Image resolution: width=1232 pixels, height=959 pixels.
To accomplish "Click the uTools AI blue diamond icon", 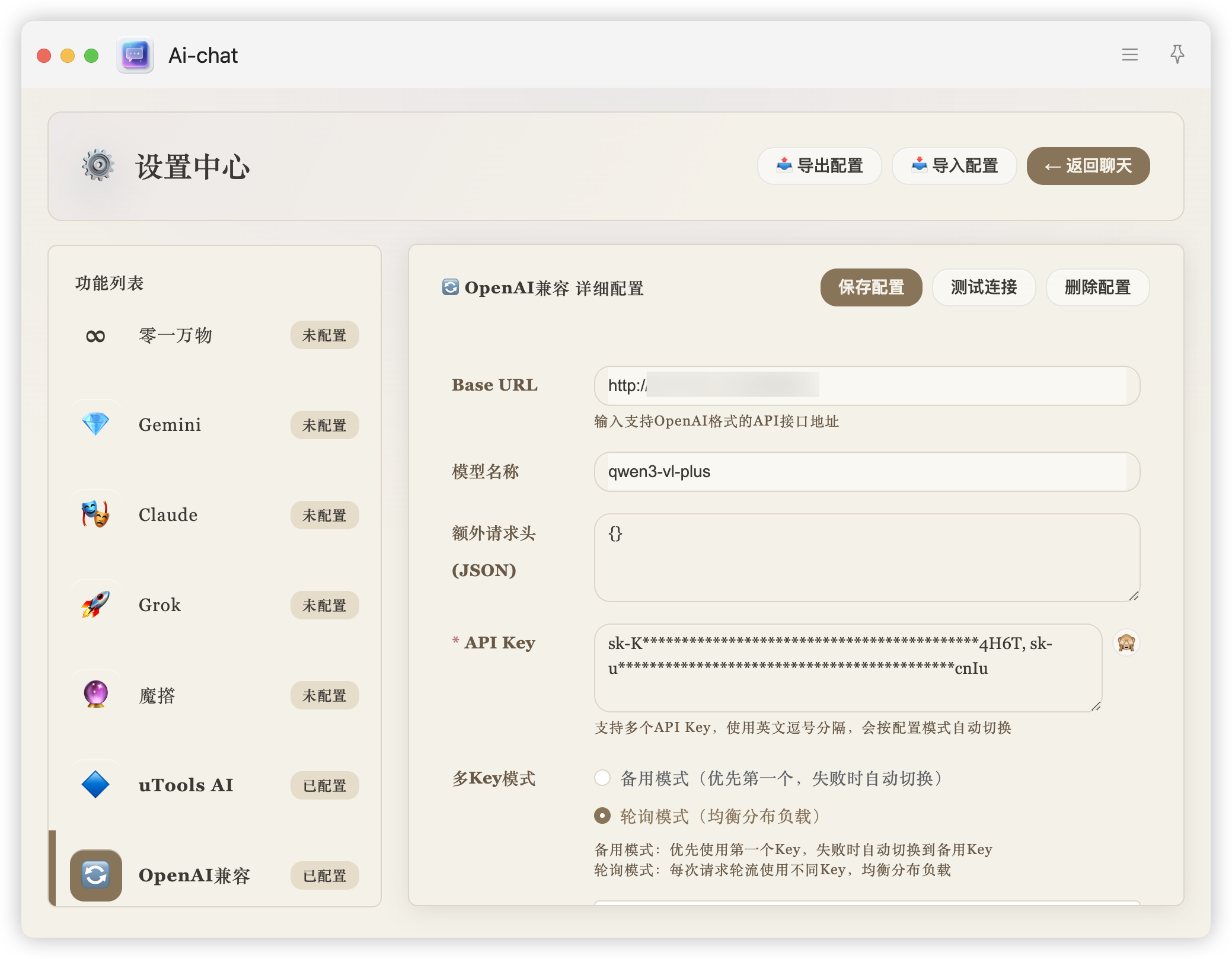I will [95, 785].
